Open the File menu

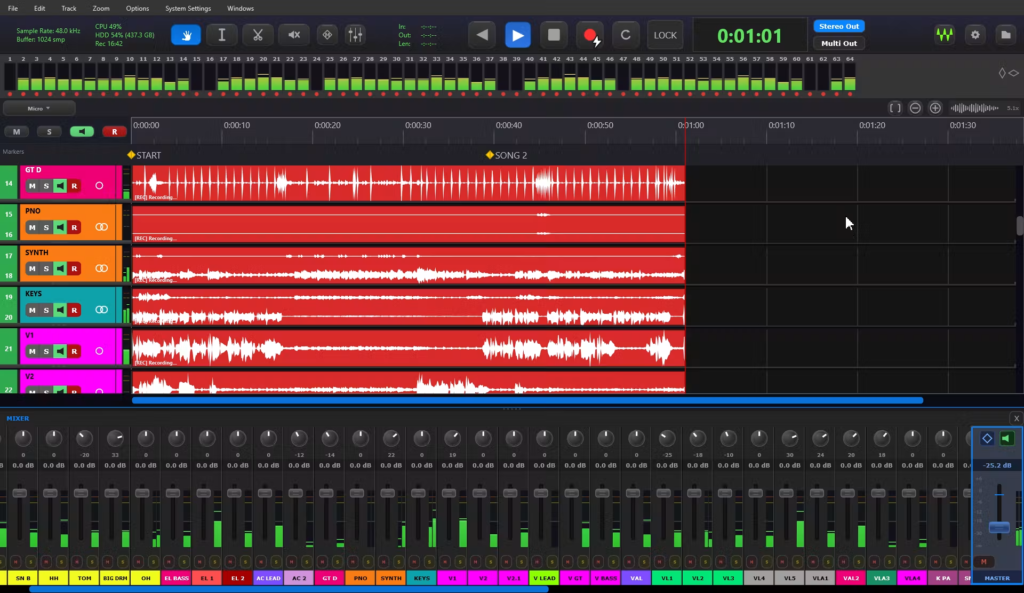(12, 8)
